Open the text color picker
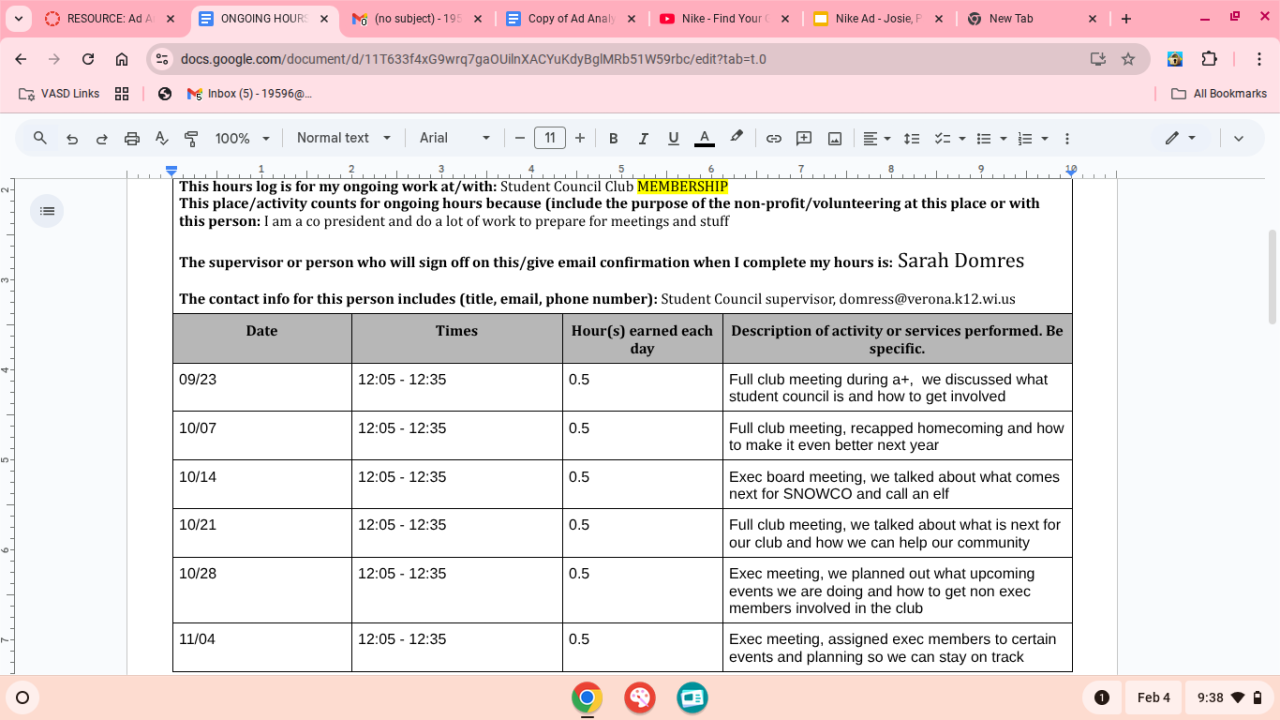Viewport: 1280px width, 720px height. click(704, 139)
